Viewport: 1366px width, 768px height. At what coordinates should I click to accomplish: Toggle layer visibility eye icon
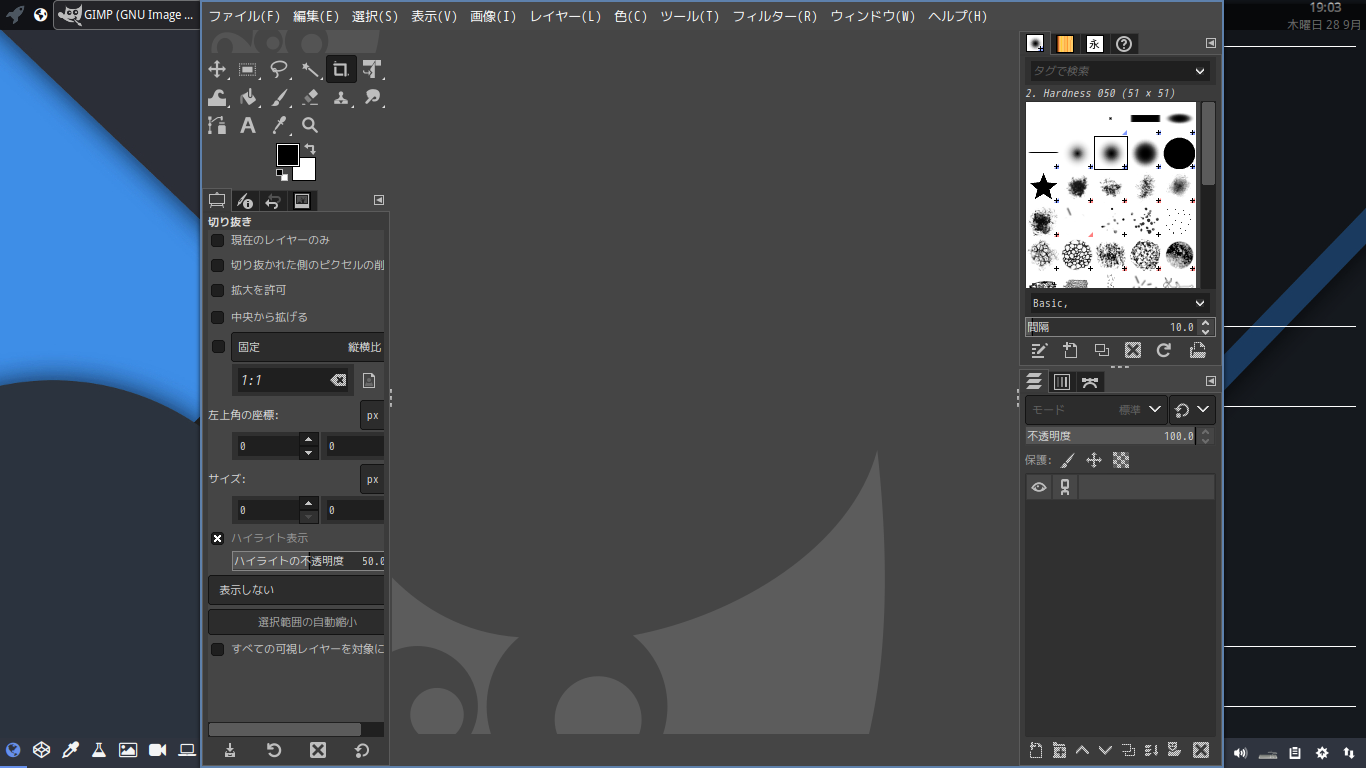tap(1039, 487)
